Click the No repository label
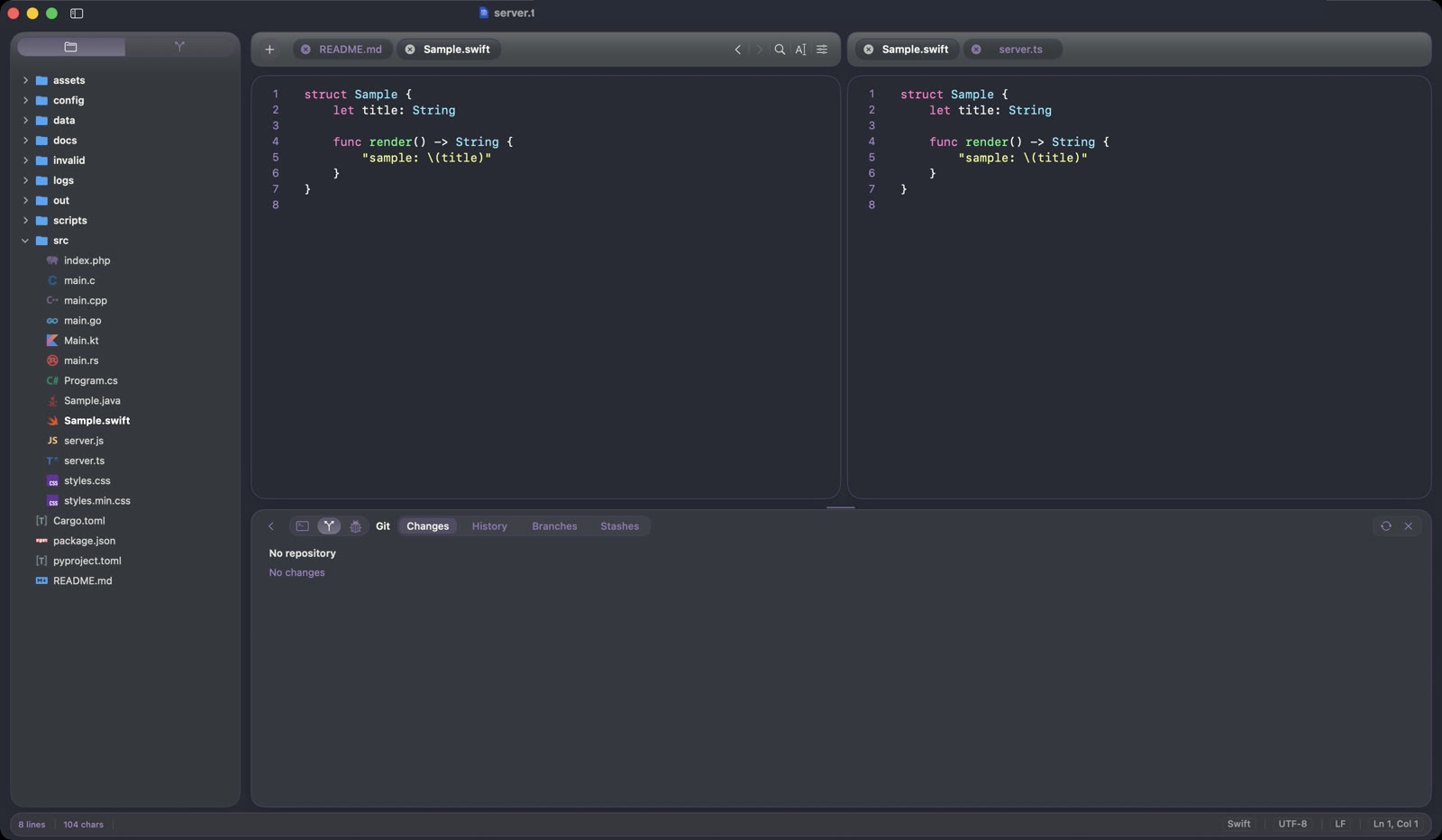This screenshot has height=840, width=1442. (302, 553)
